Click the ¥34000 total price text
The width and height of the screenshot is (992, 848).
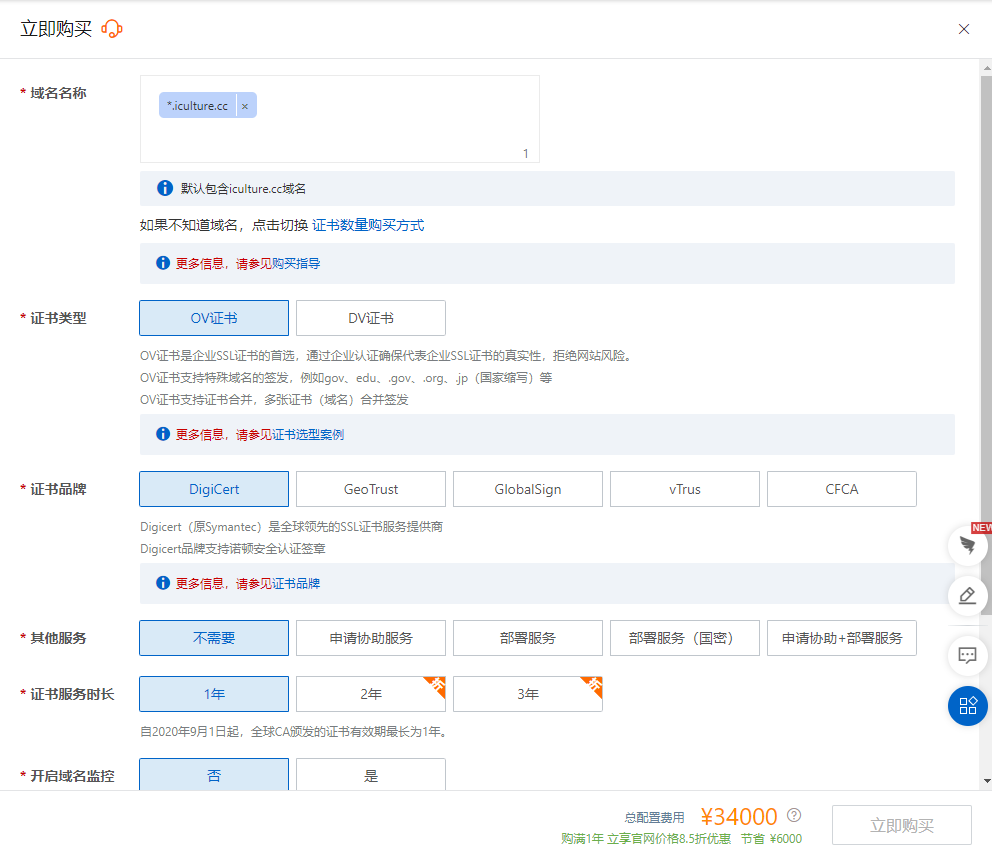tap(738, 816)
